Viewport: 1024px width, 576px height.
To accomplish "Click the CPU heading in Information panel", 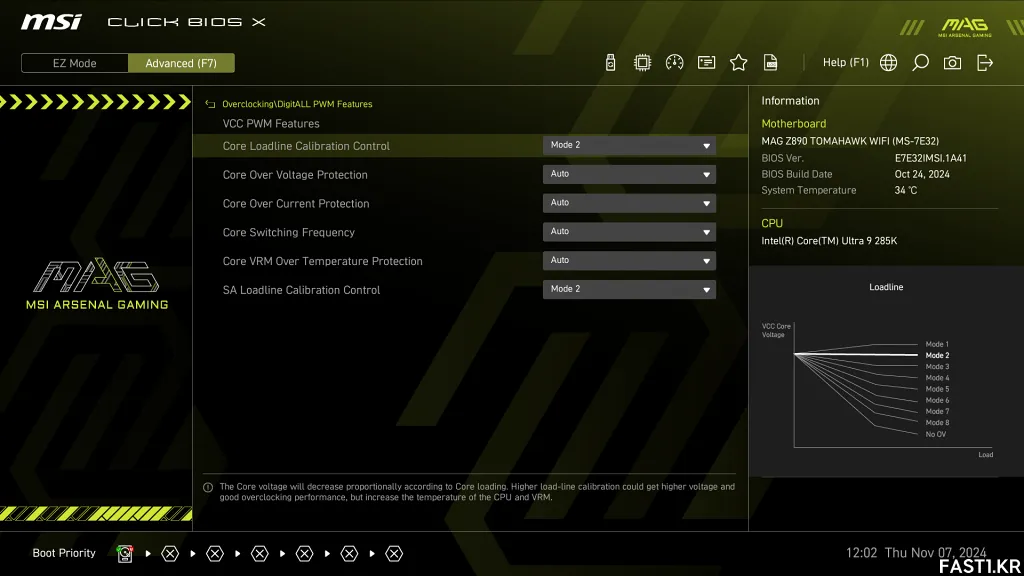I will (x=771, y=223).
